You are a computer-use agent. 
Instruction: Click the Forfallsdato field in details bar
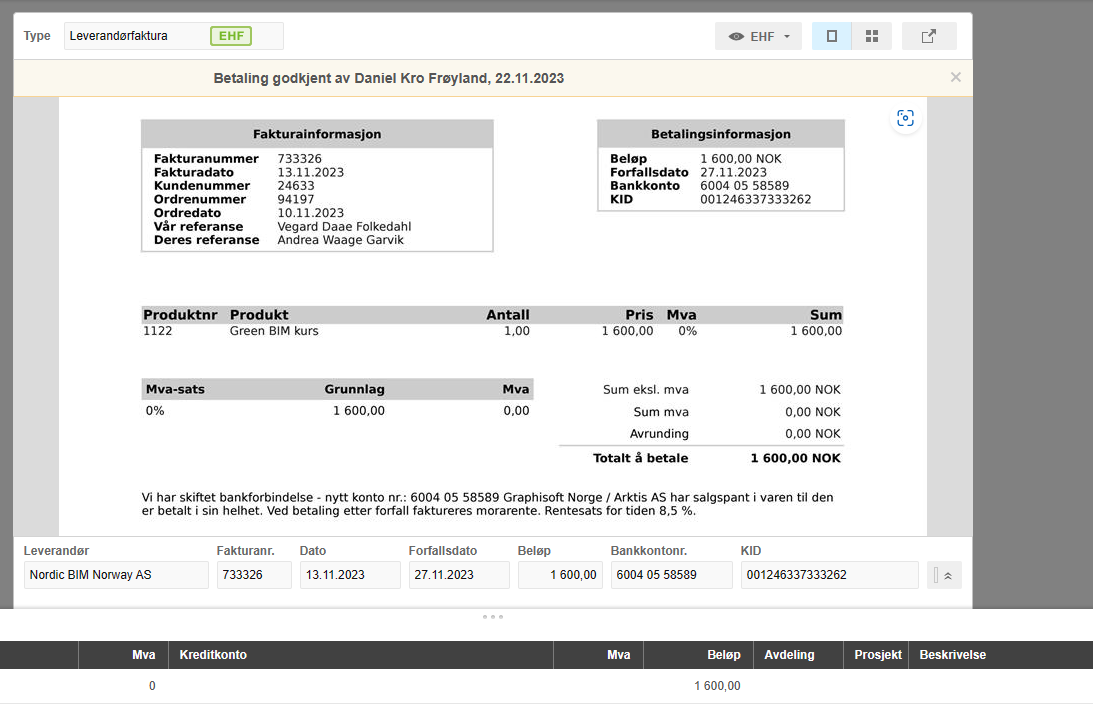[458, 575]
